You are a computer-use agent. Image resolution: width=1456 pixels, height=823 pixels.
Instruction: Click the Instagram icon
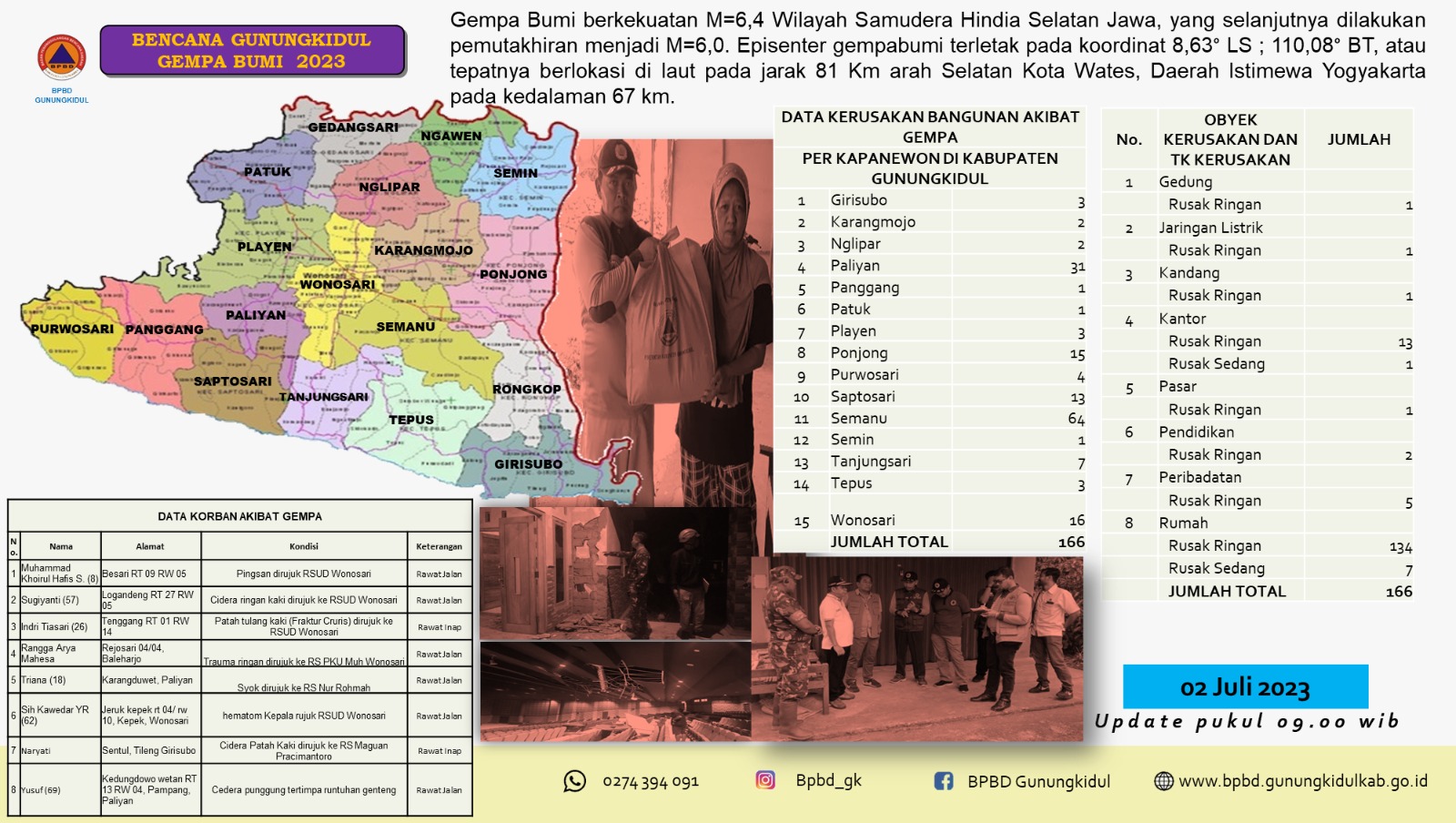pyautogui.click(x=765, y=780)
